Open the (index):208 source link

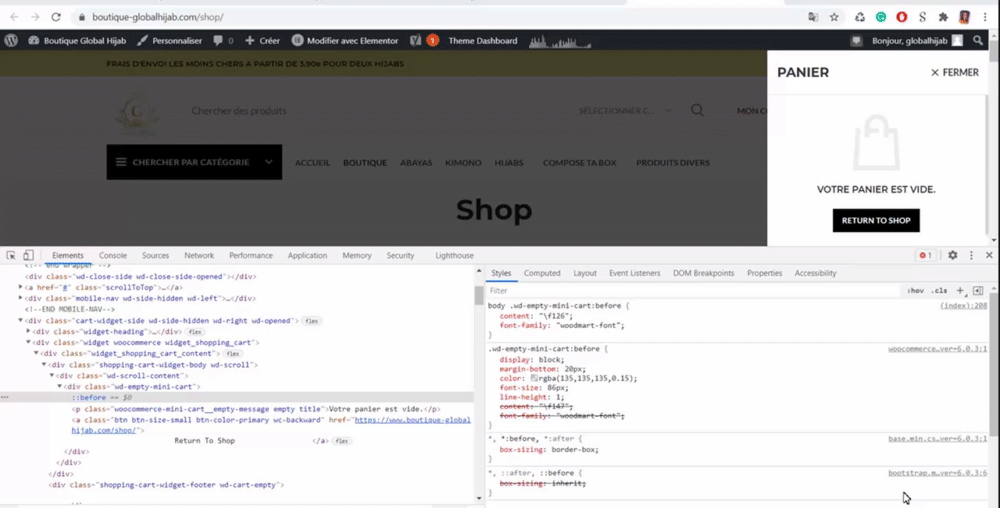click(x=964, y=306)
